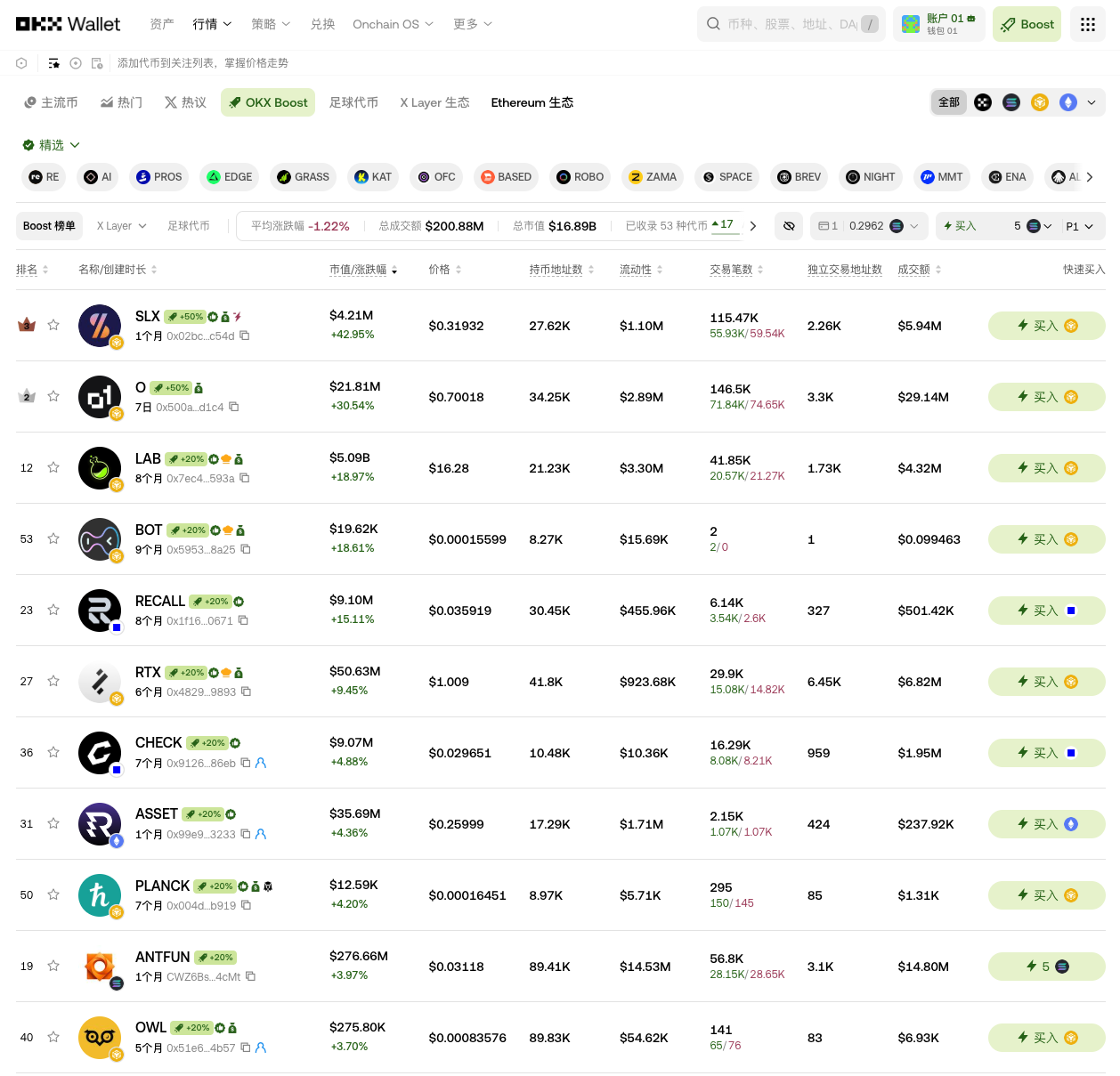Toggle hidden tokens eye icon

pyautogui.click(x=789, y=226)
